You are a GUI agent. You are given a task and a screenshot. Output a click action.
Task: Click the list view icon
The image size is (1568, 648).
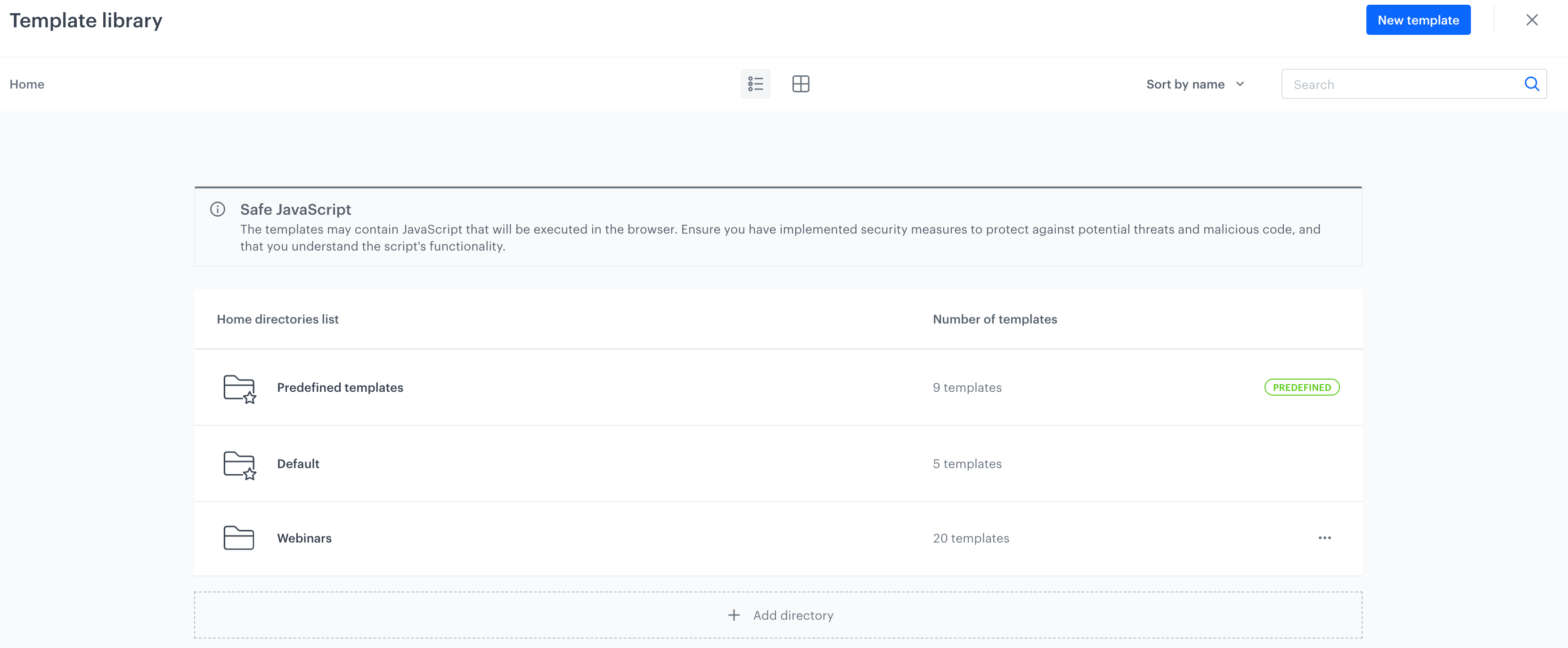pyautogui.click(x=756, y=84)
